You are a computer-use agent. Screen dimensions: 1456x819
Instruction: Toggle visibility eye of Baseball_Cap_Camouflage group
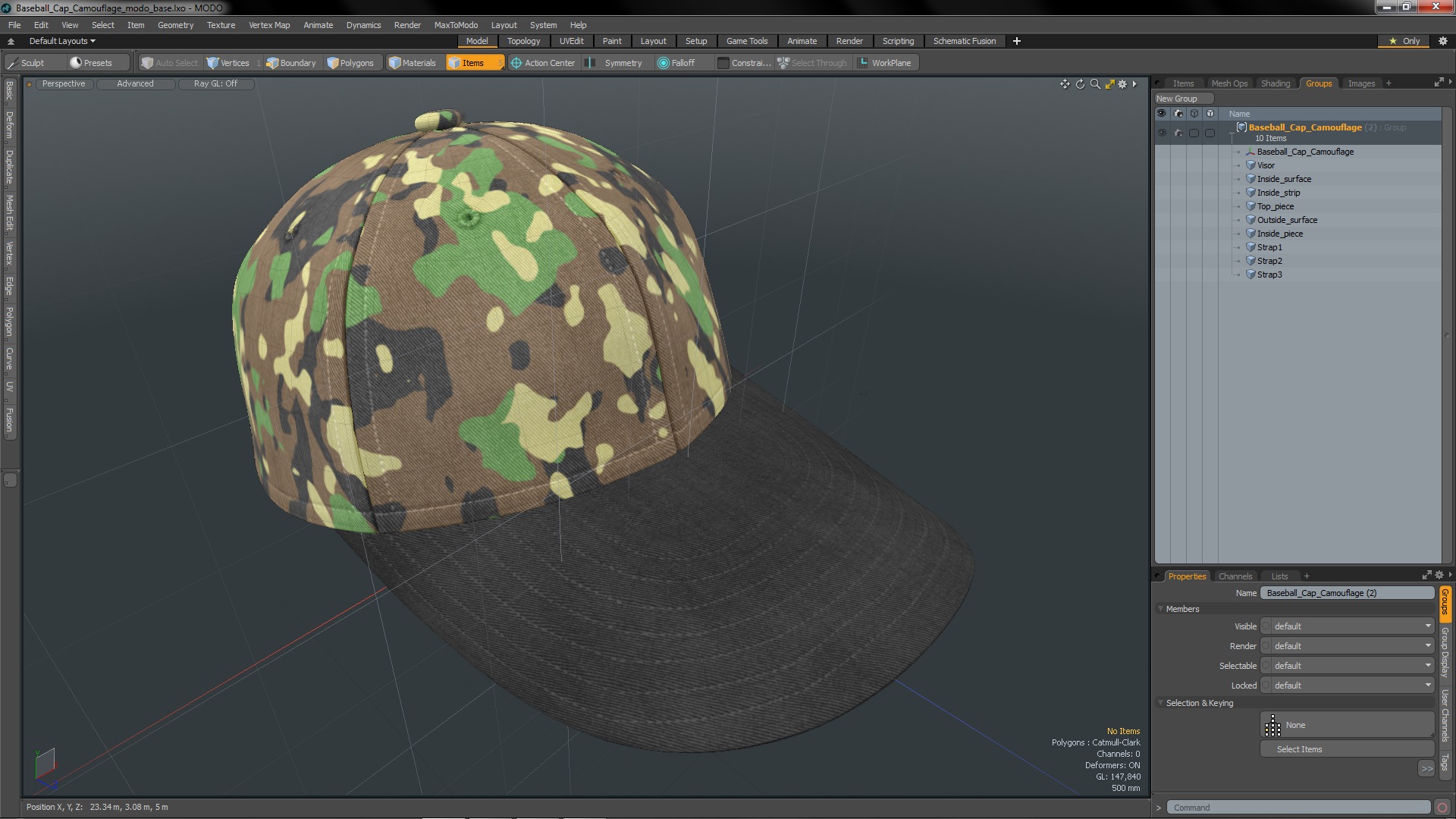tap(1162, 133)
